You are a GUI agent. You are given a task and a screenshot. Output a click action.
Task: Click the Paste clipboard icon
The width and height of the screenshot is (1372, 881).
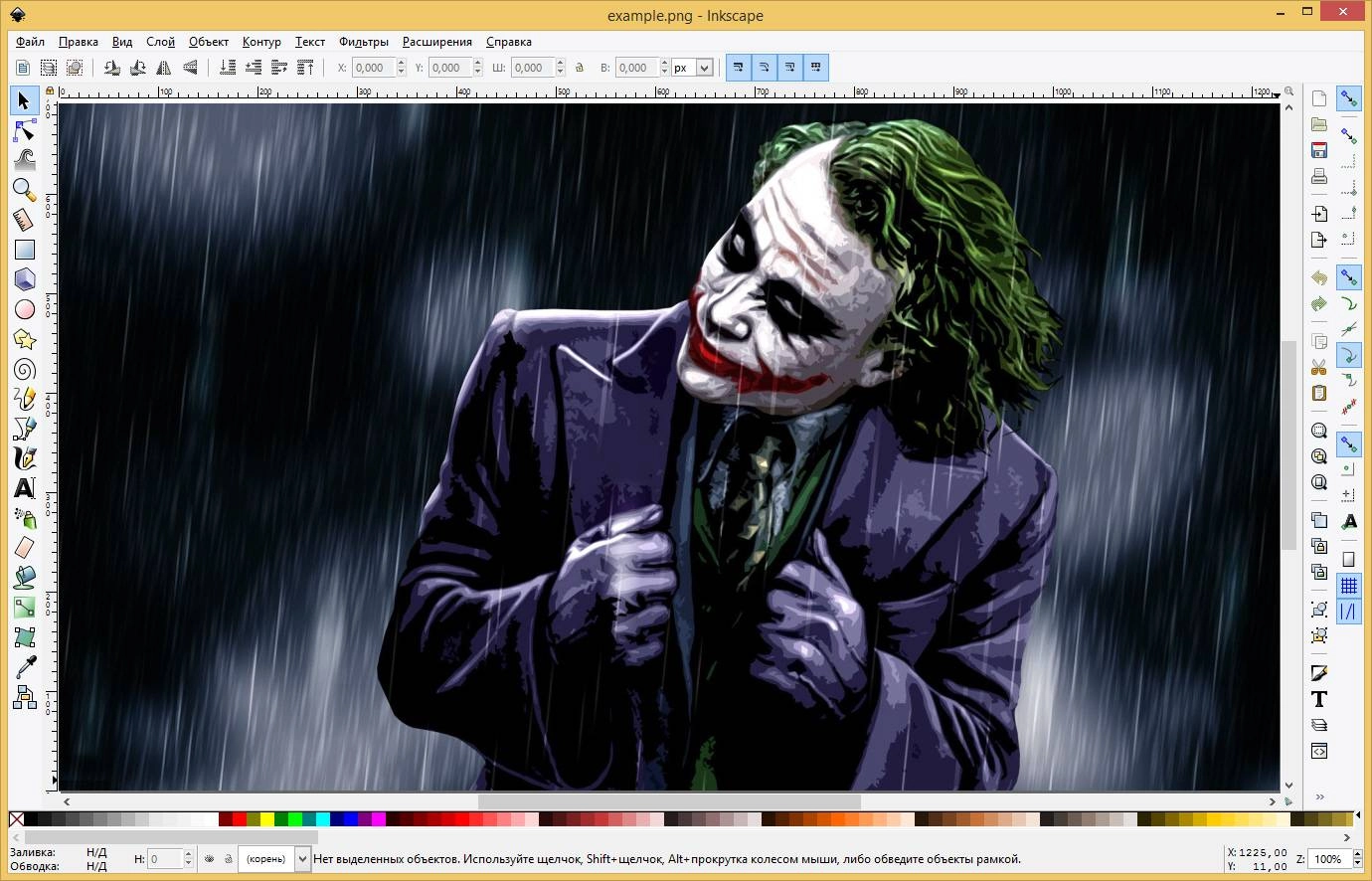(1319, 393)
